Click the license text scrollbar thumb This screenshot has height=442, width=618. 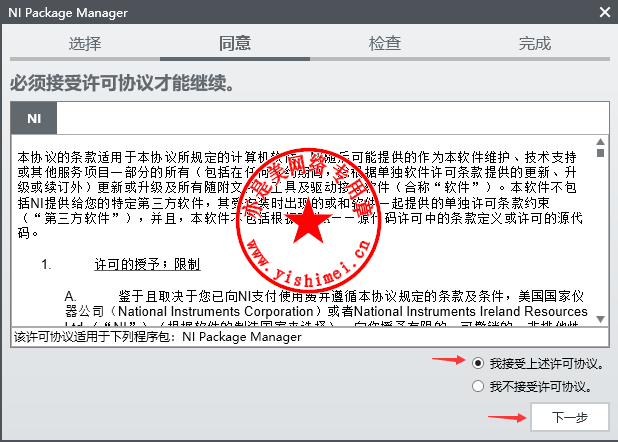[600, 153]
